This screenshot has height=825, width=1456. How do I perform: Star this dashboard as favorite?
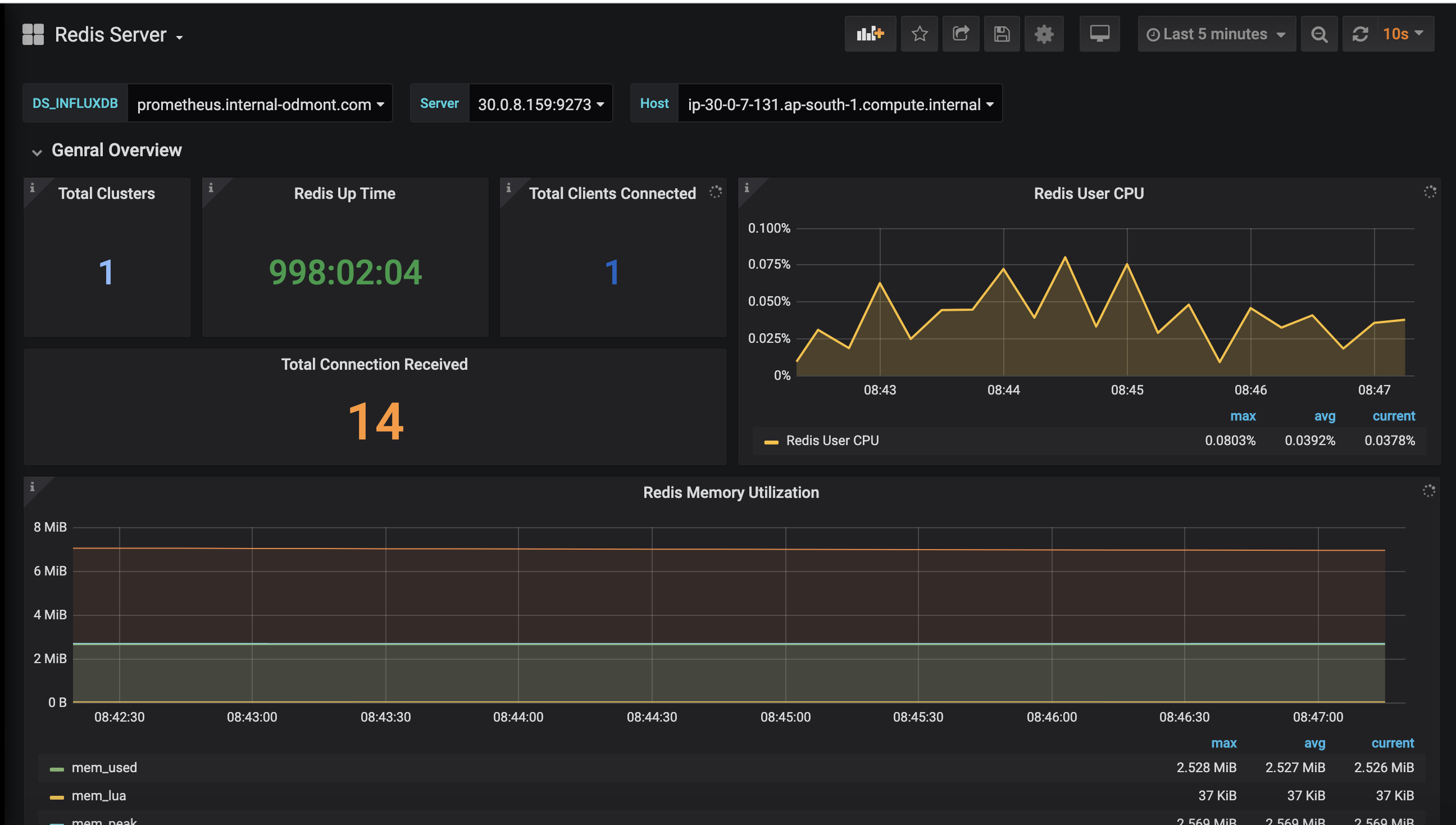click(919, 34)
